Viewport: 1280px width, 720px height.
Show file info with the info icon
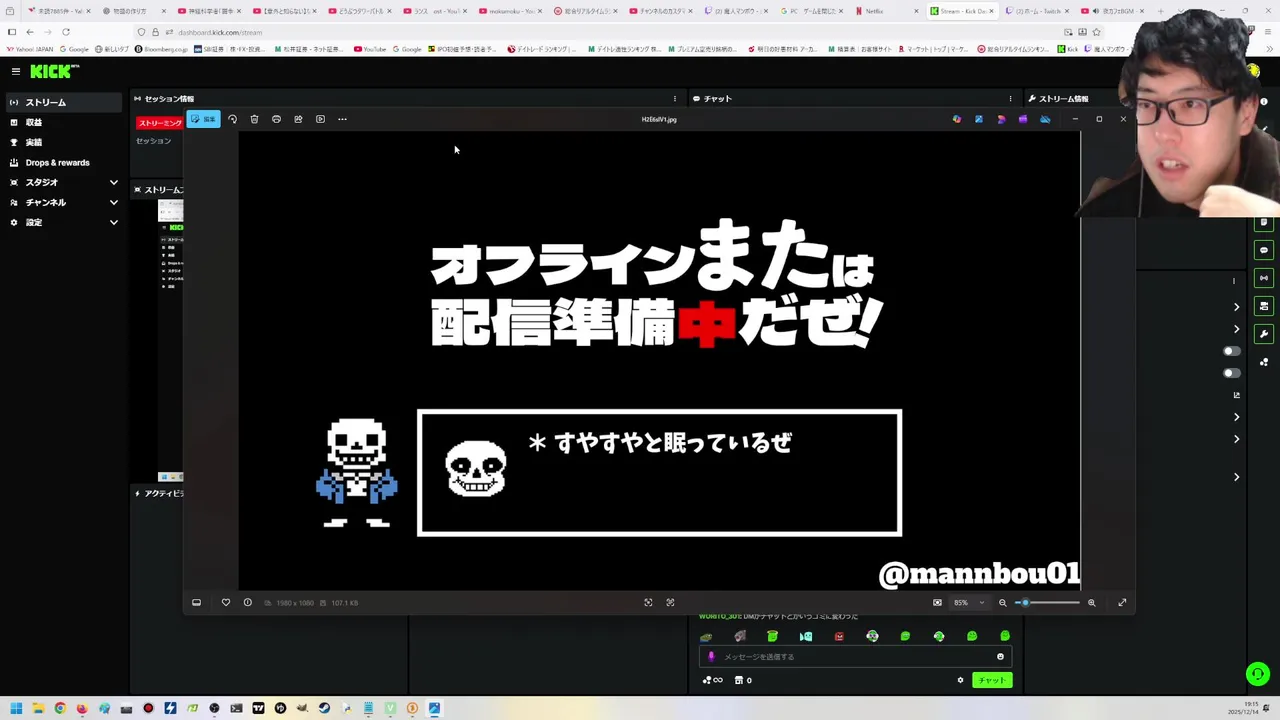(247, 602)
